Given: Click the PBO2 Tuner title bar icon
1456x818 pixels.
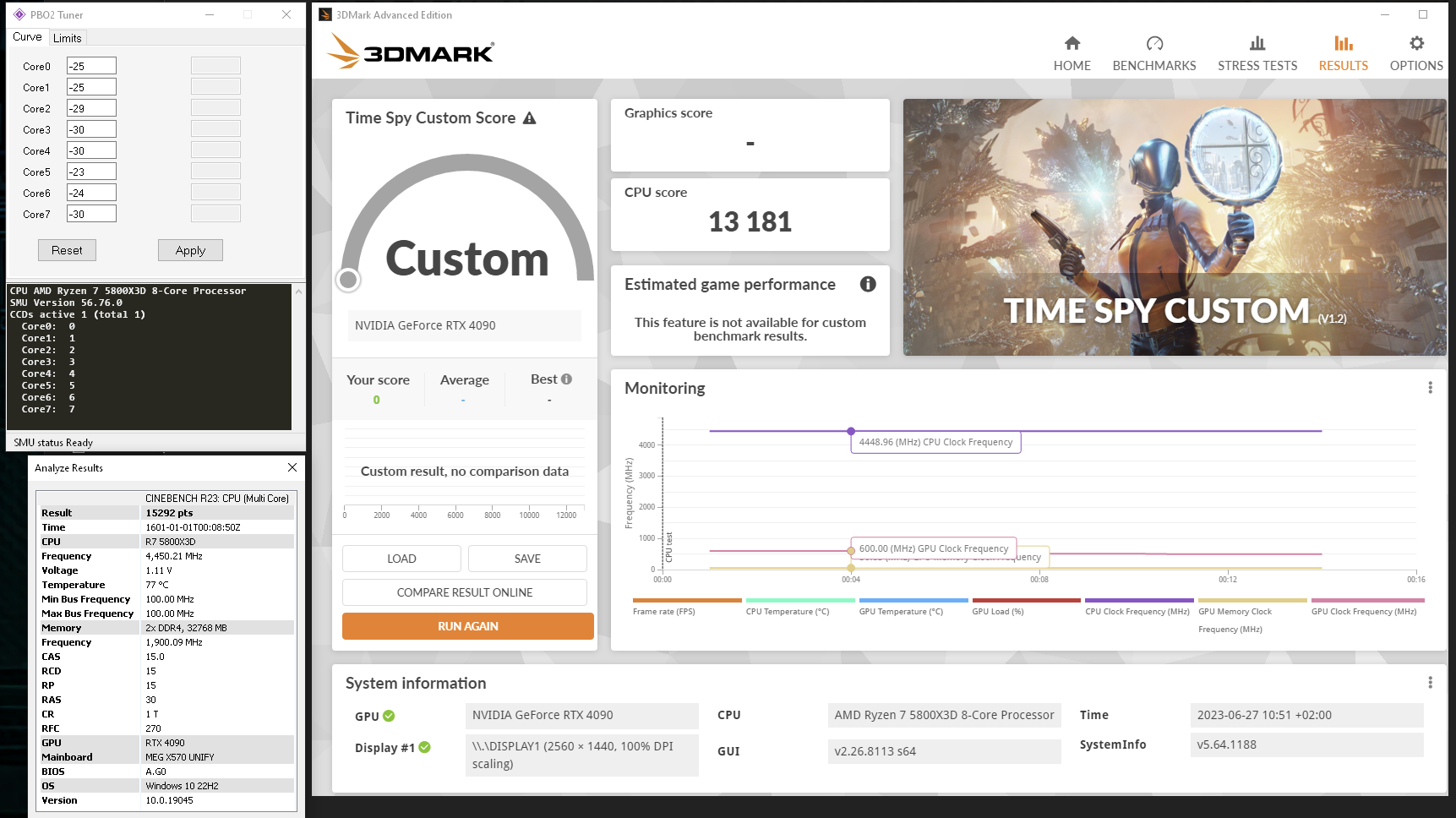Looking at the screenshot, I should pos(19,14).
